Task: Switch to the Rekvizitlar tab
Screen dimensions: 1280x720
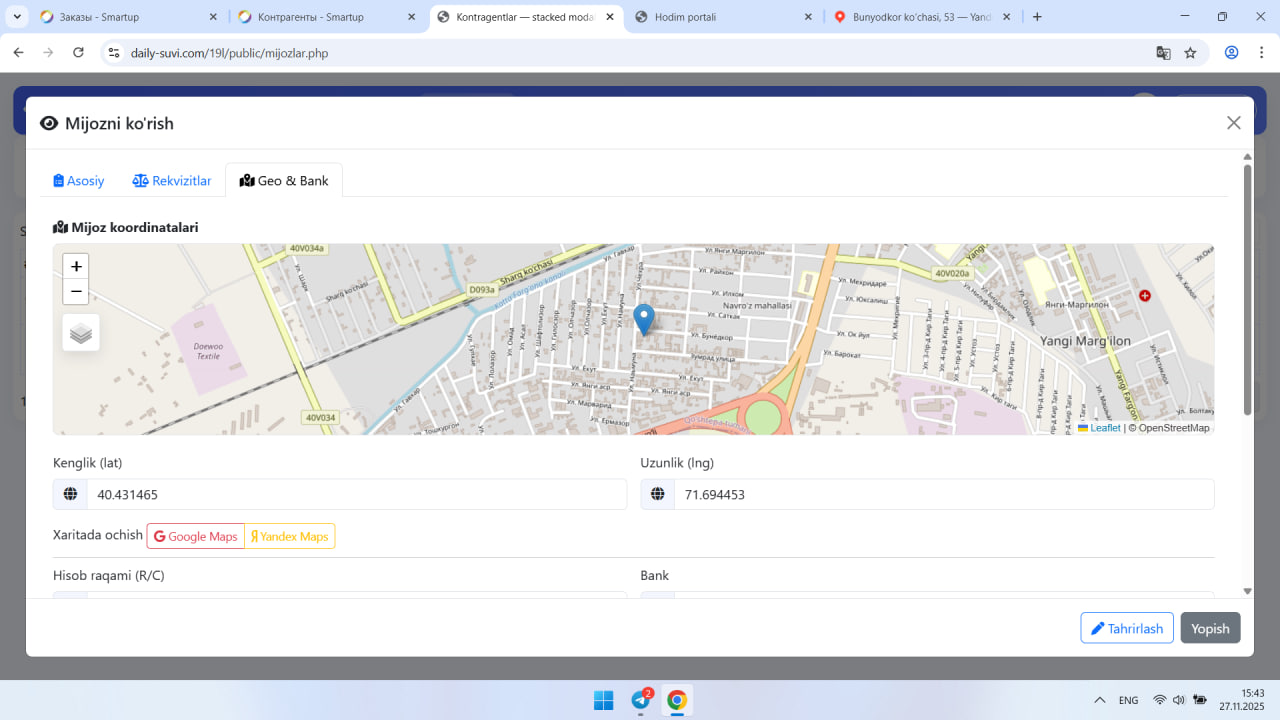Action: [x=172, y=181]
